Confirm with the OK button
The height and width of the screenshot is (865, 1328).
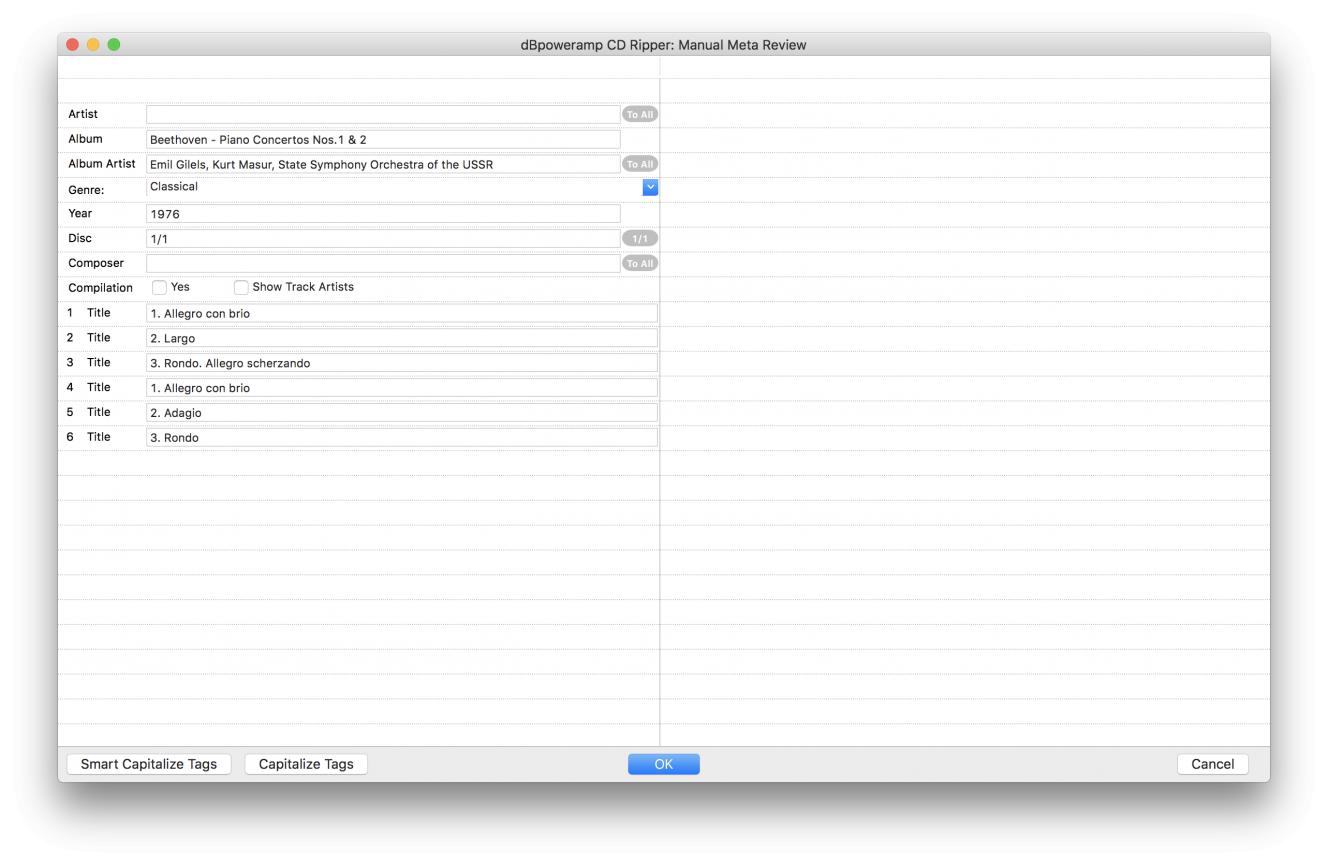click(x=664, y=764)
